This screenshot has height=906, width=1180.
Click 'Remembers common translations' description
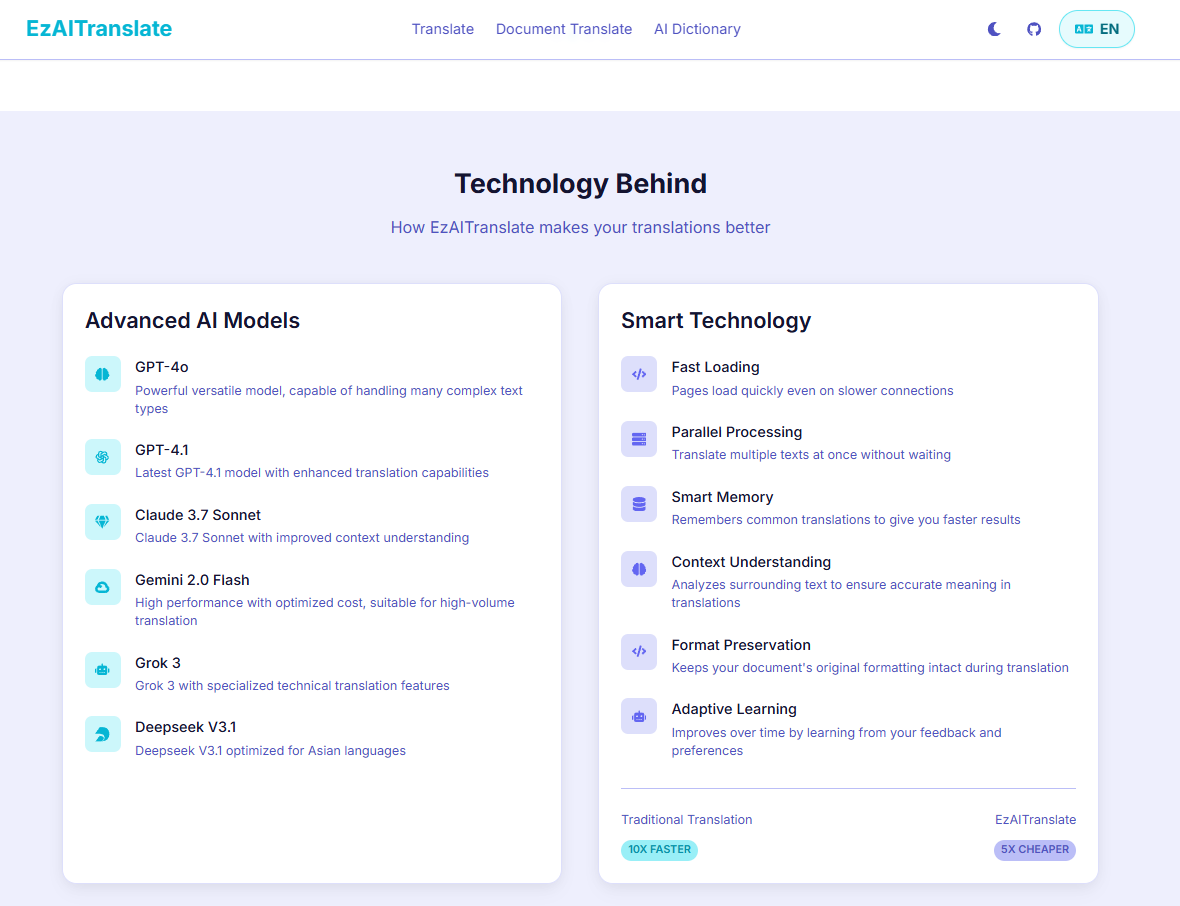[x=846, y=520]
